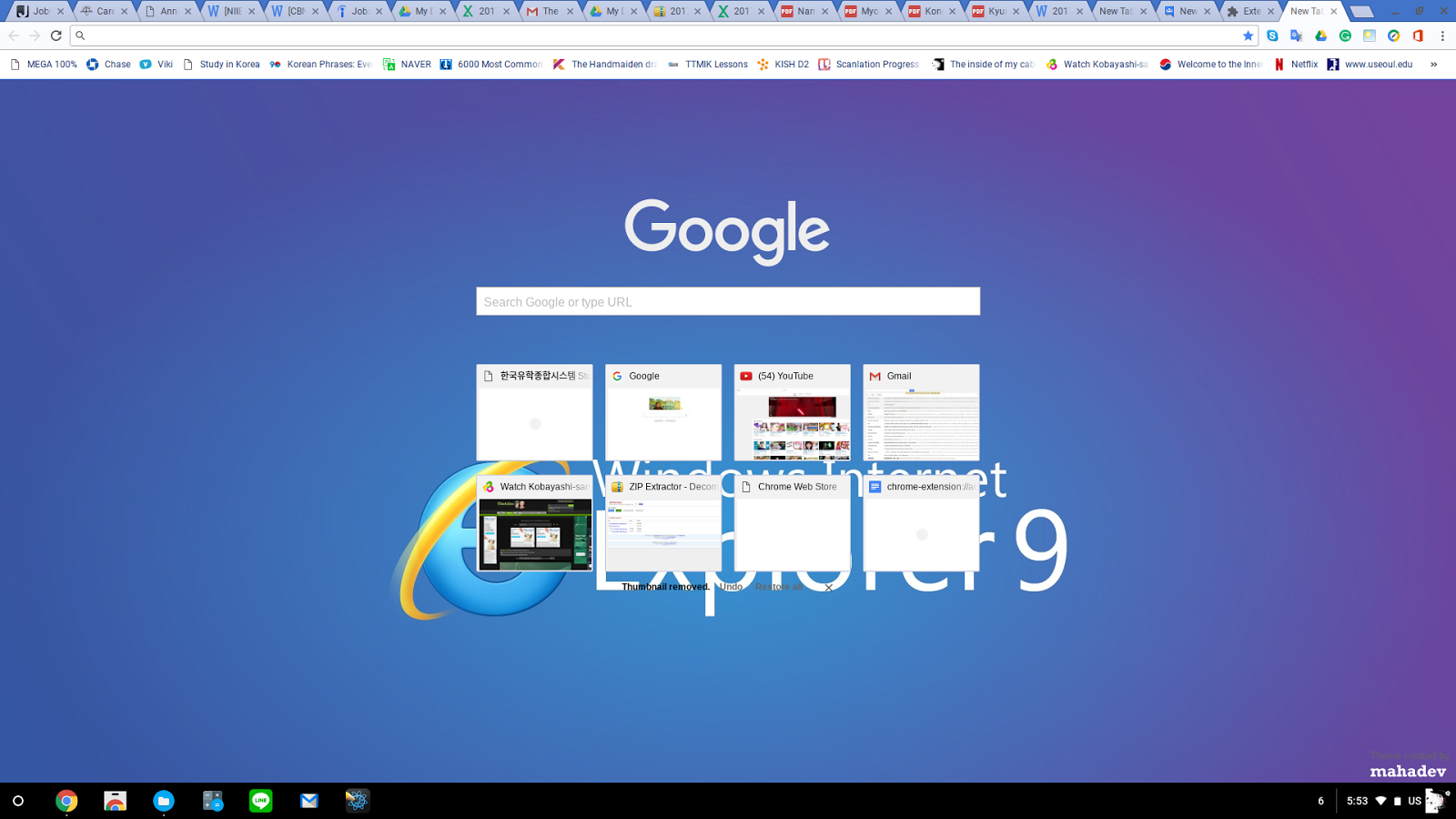Click the Grammarly extension icon
Viewport: 1456px width, 819px height.
click(1346, 35)
